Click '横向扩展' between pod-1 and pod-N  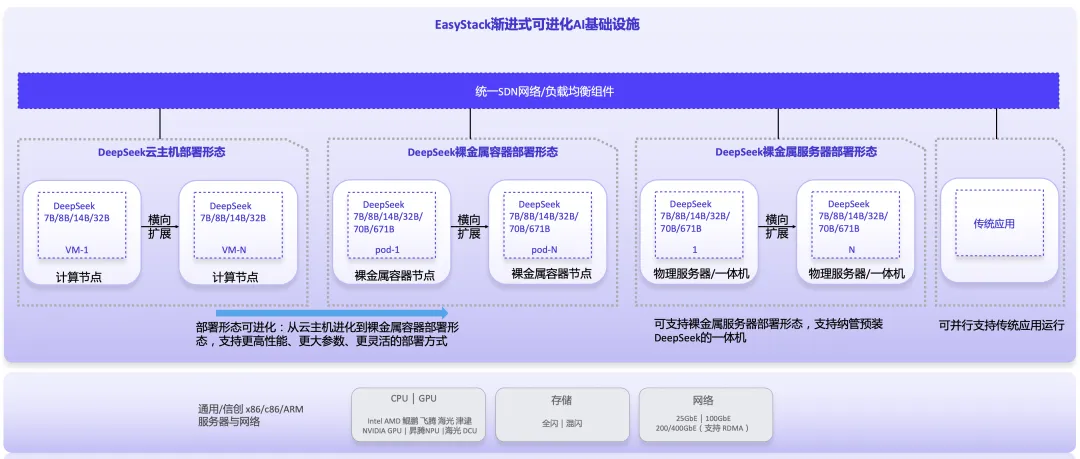(x=468, y=226)
